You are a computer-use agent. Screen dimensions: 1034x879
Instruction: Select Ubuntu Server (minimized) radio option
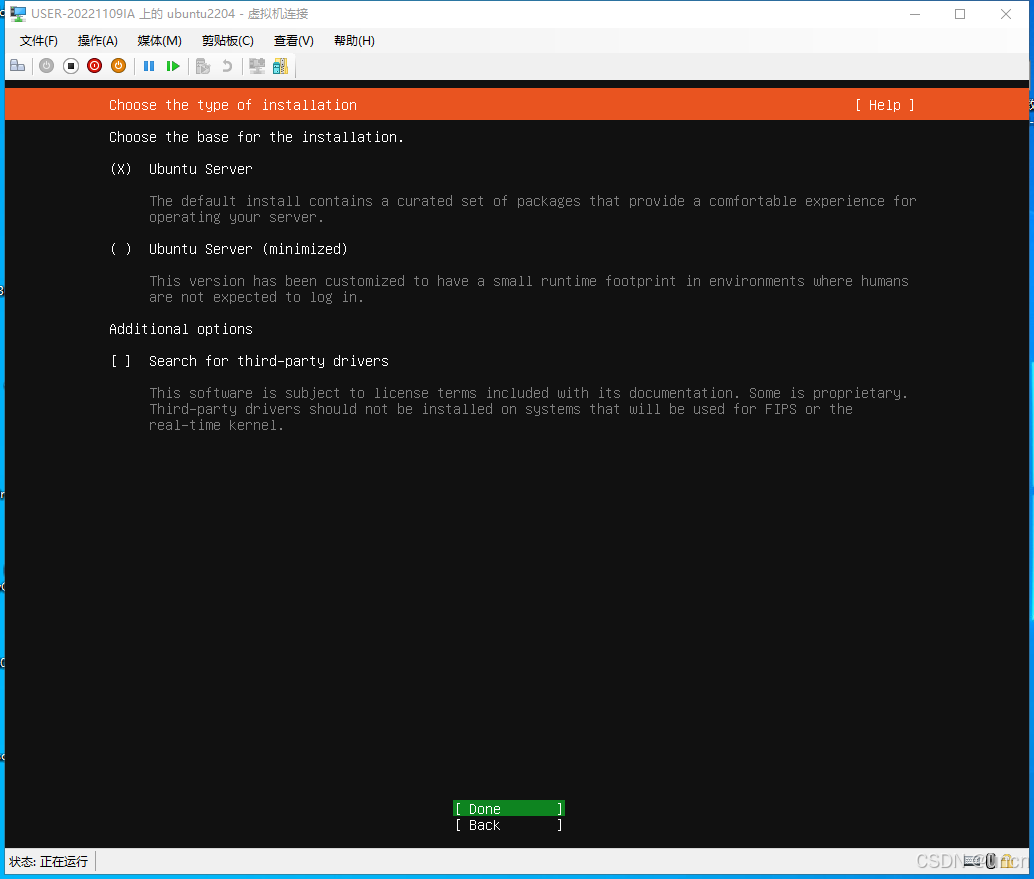click(x=121, y=249)
